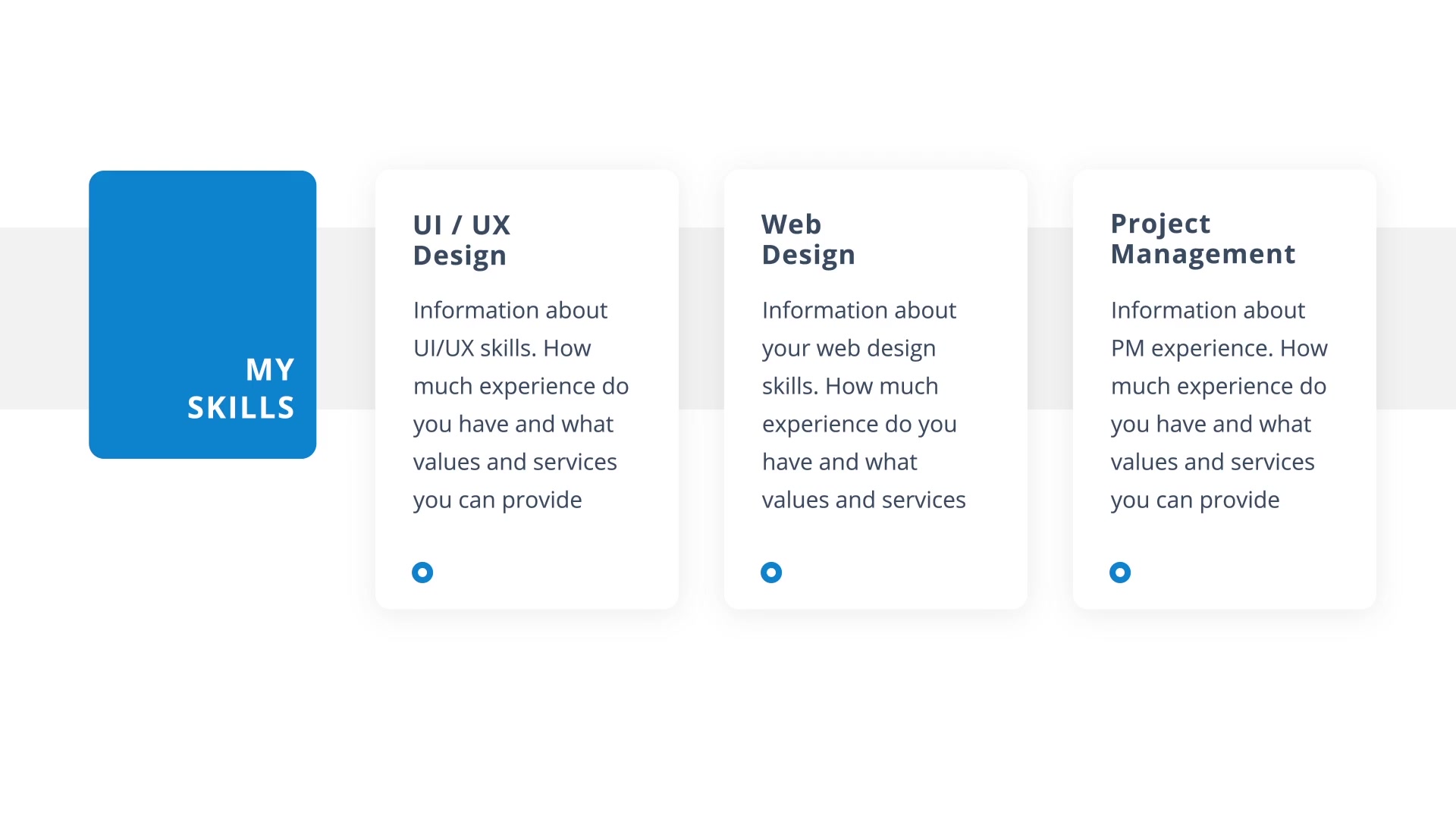The height and width of the screenshot is (819, 1456).
Task: Click the gray band between first and second cards
Action: click(x=701, y=318)
